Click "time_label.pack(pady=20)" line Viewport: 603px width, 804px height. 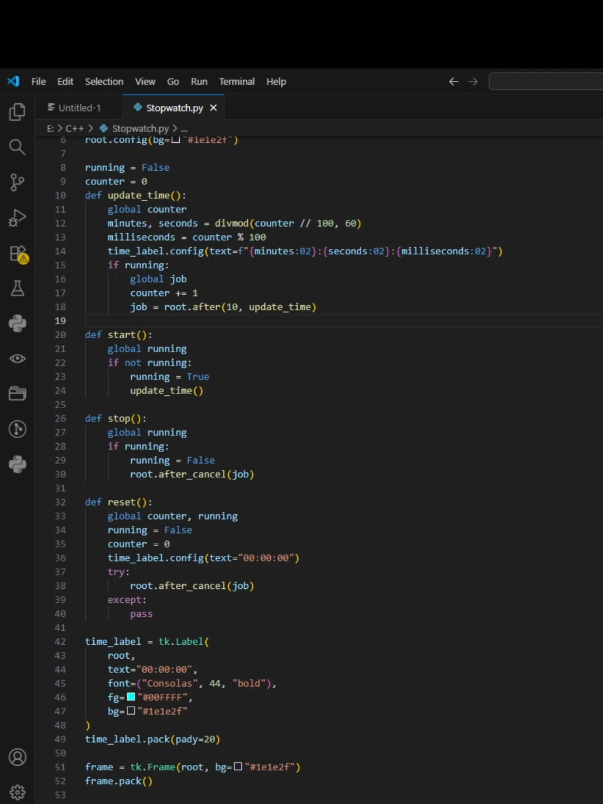[x=152, y=739]
